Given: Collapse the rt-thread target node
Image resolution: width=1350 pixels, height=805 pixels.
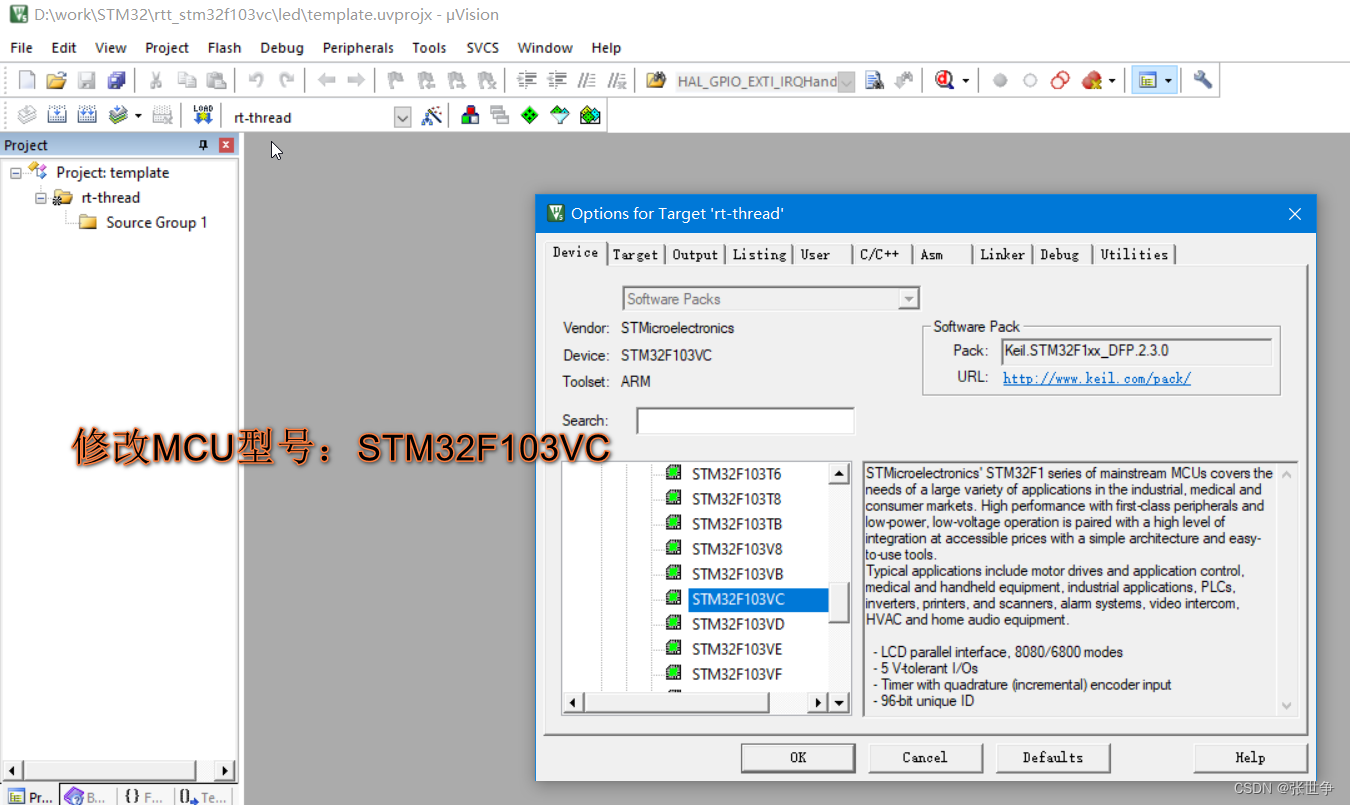Looking at the screenshot, I should pyautogui.click(x=41, y=198).
